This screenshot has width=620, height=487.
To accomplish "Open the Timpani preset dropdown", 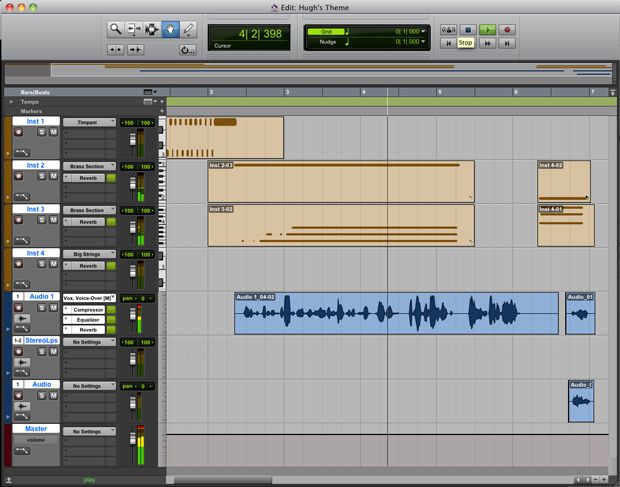I will (x=89, y=122).
